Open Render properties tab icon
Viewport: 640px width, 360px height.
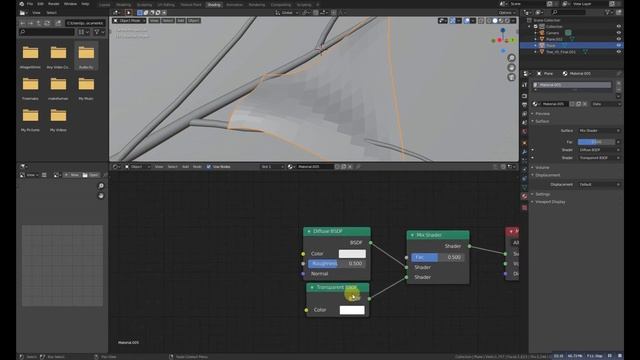click(524, 96)
